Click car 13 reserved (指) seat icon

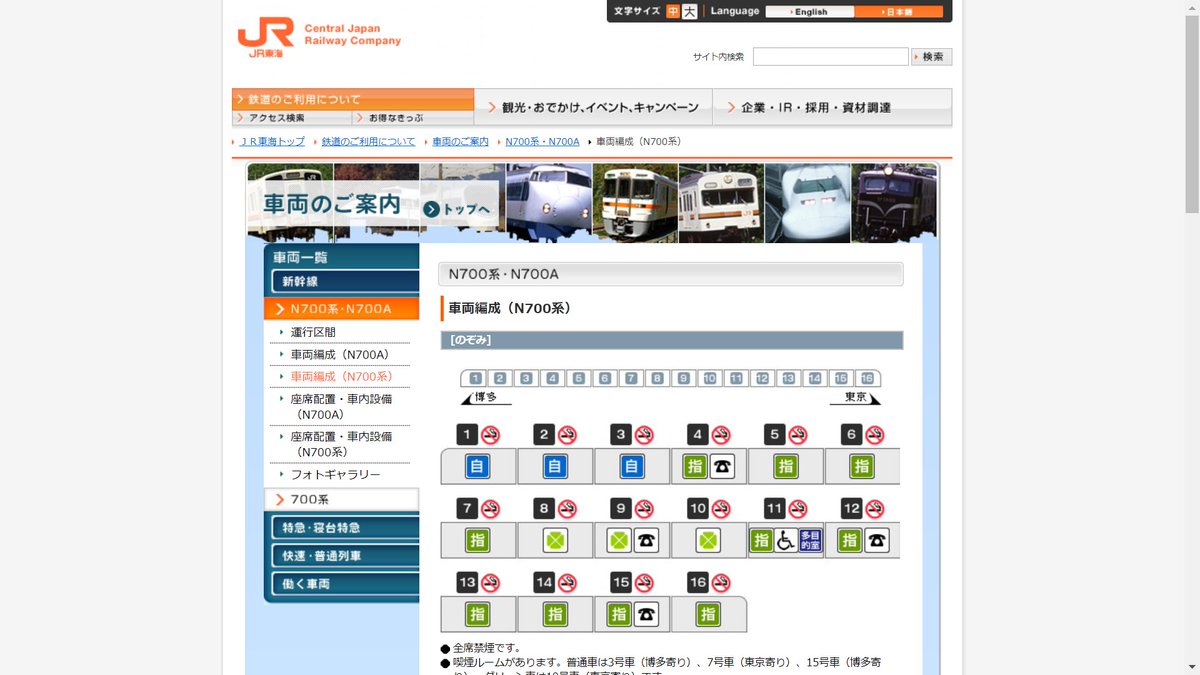click(x=477, y=614)
